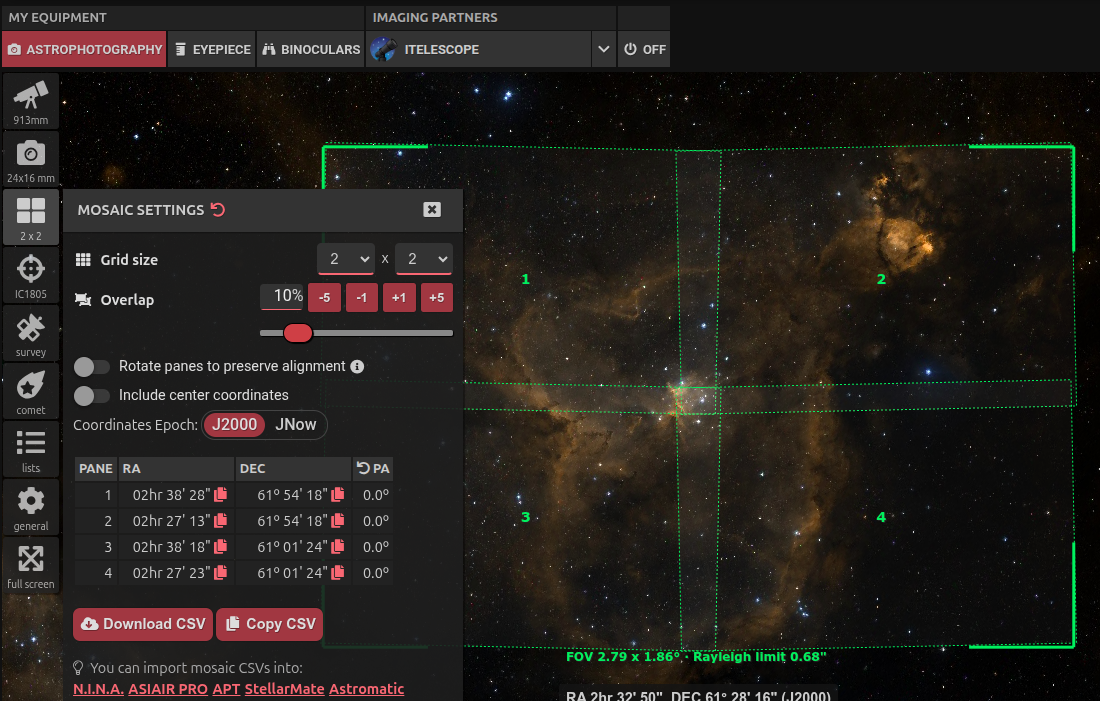The image size is (1100, 701).
Task: Click the RA column header
Action: pyautogui.click(x=176, y=468)
